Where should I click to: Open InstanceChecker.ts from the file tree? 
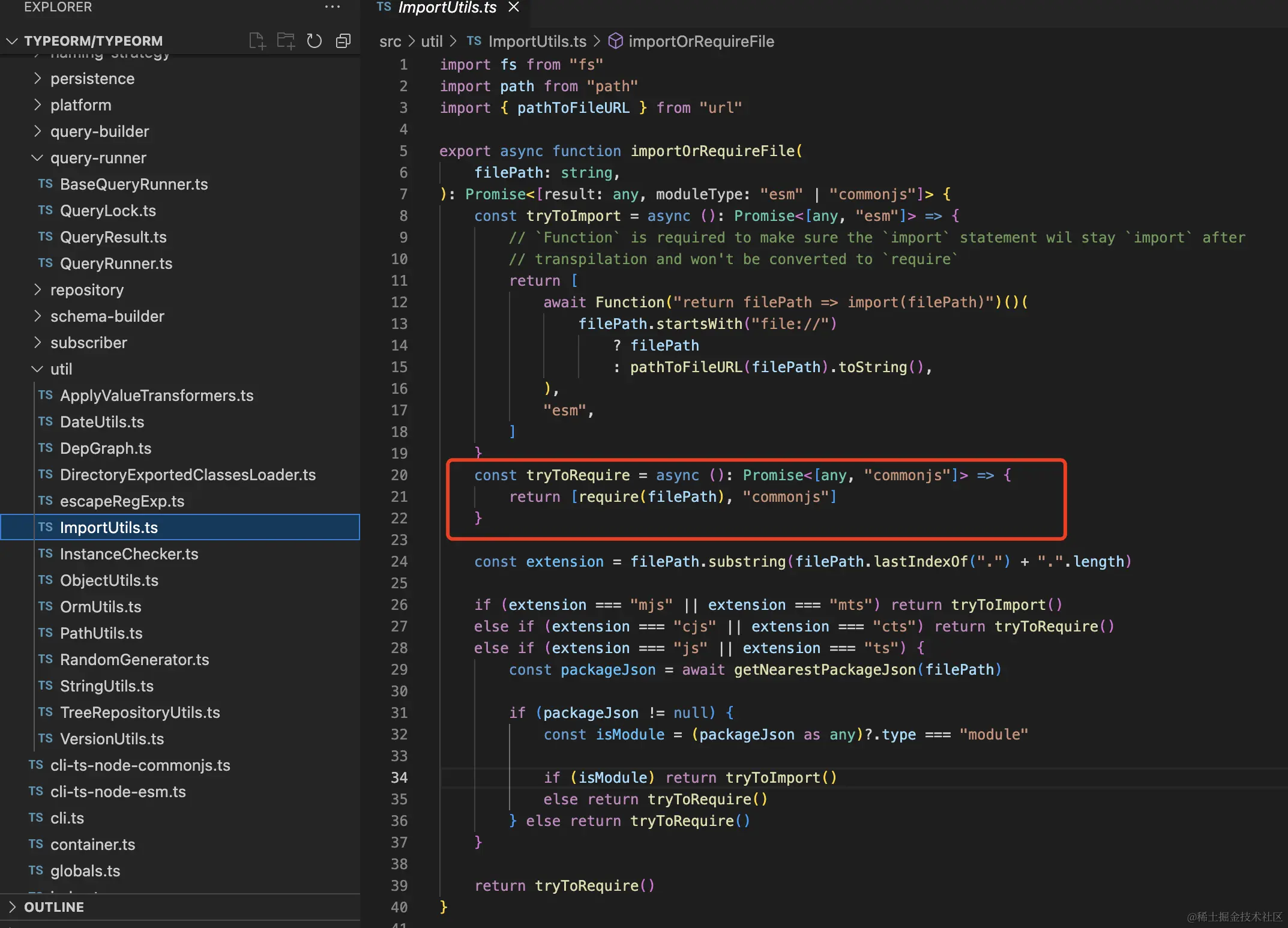(x=129, y=553)
